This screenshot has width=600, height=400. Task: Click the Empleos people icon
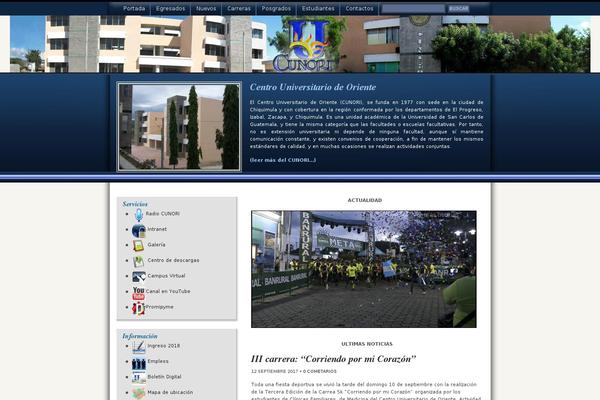tap(139, 363)
